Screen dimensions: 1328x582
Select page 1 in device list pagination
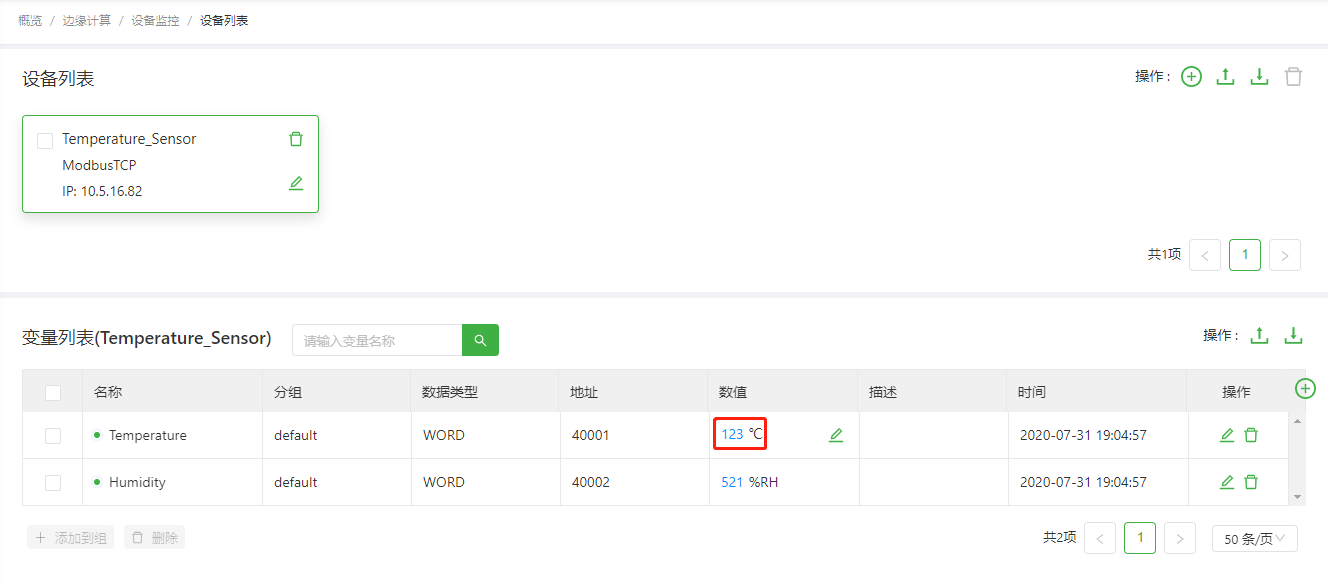pos(1245,255)
